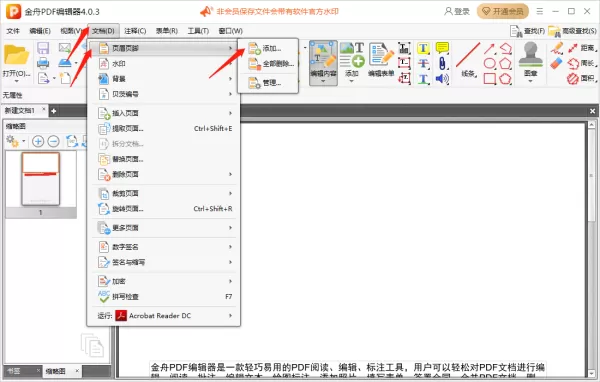Click the blue speaker sound icon
This screenshot has height=382, width=600.
coord(442,79)
